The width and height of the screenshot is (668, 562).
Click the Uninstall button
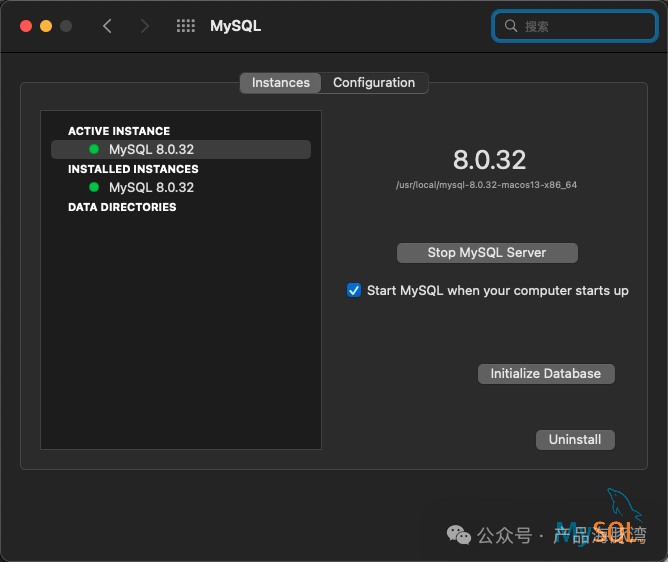pos(575,440)
